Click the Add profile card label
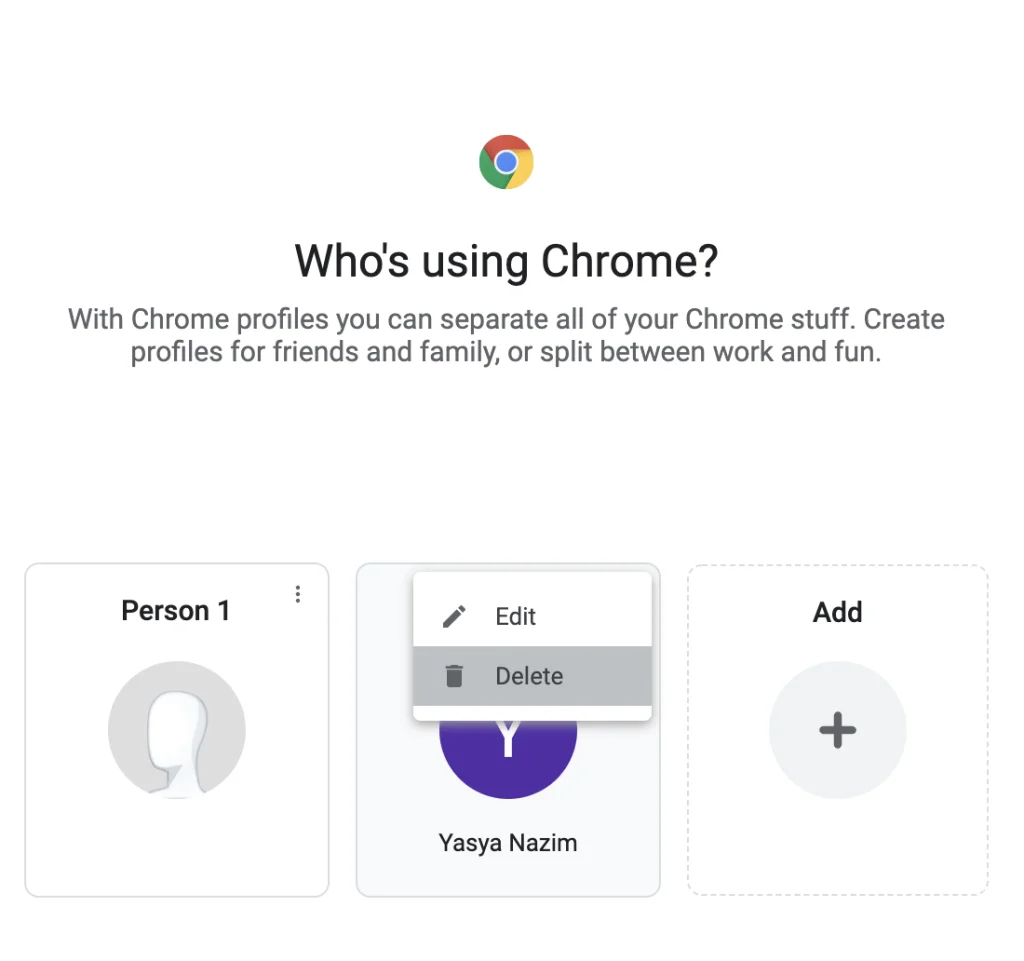This screenshot has height=961, width=1024. [837, 612]
